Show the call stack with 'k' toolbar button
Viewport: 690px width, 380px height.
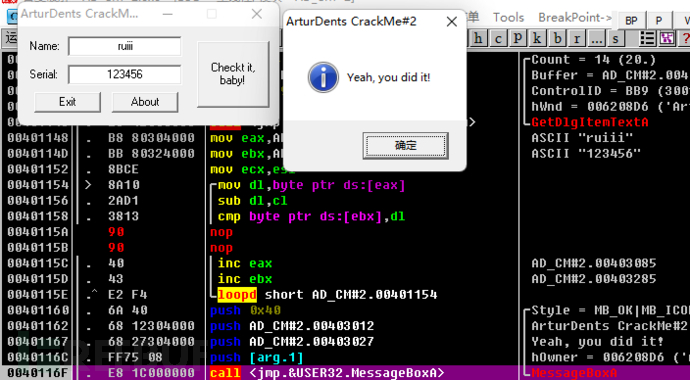(x=538, y=39)
